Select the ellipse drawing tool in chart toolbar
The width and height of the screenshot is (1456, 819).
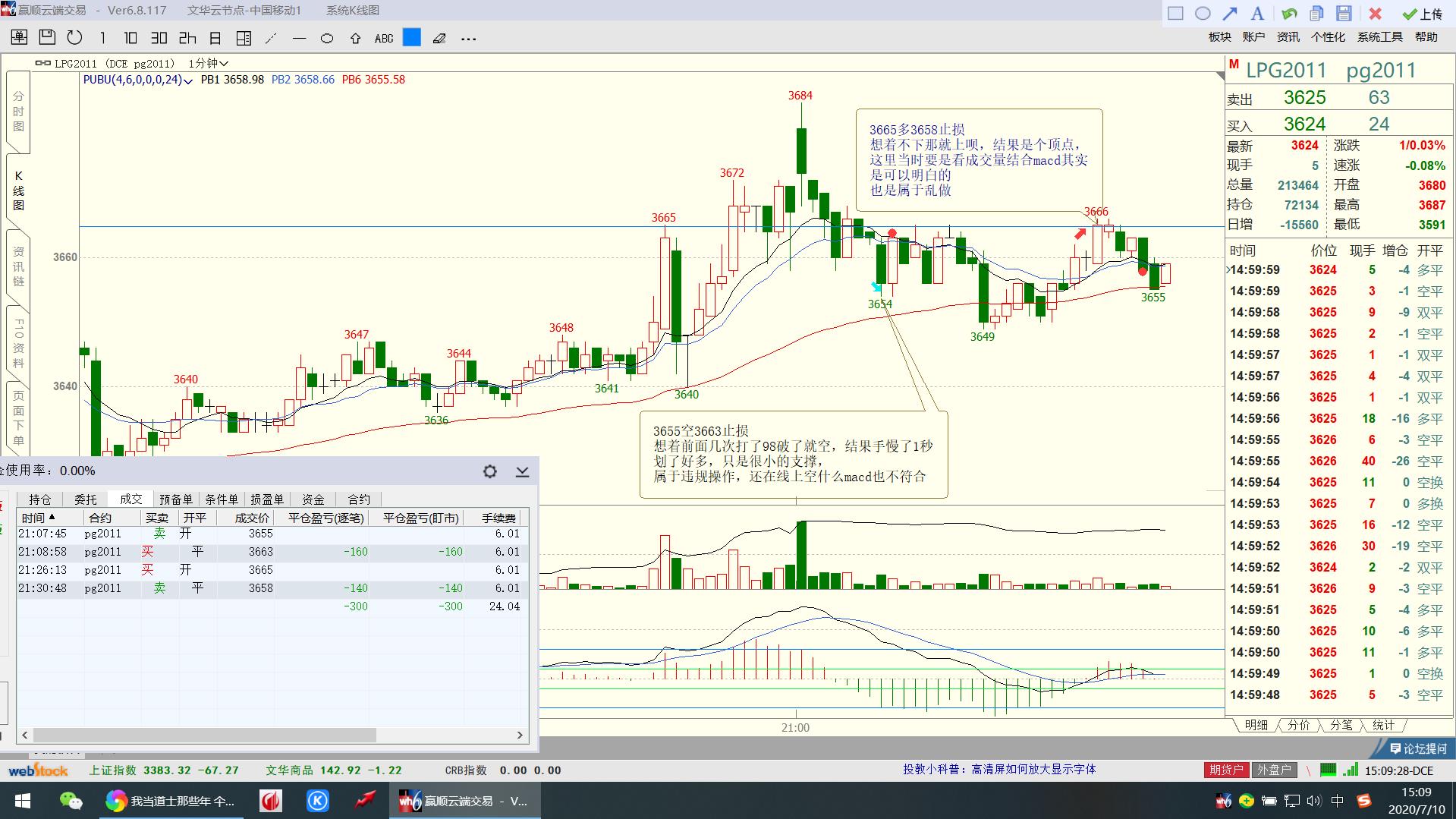click(x=327, y=38)
